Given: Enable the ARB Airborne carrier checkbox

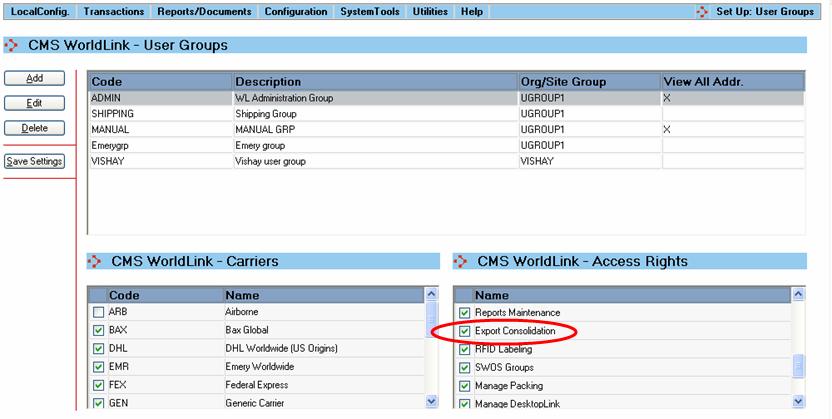Looking at the screenshot, I should coord(98,312).
